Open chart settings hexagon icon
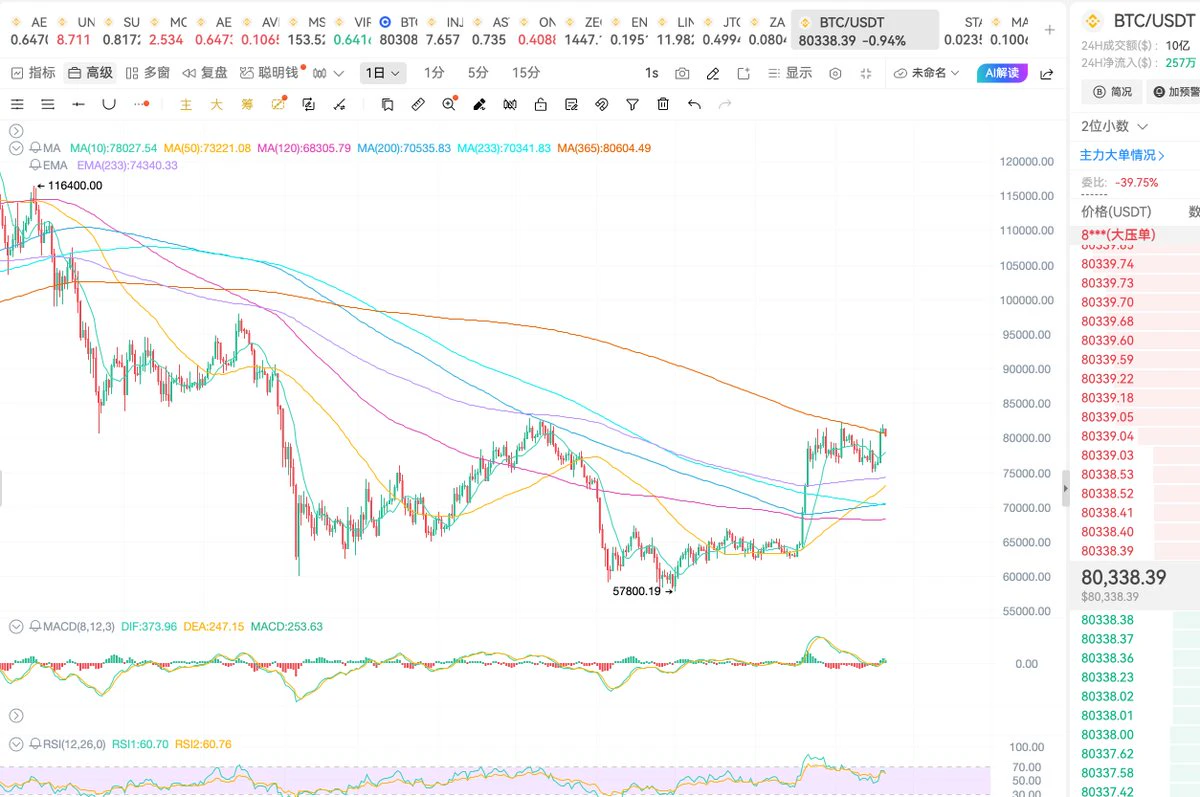The height and width of the screenshot is (797, 1200). [x=836, y=74]
